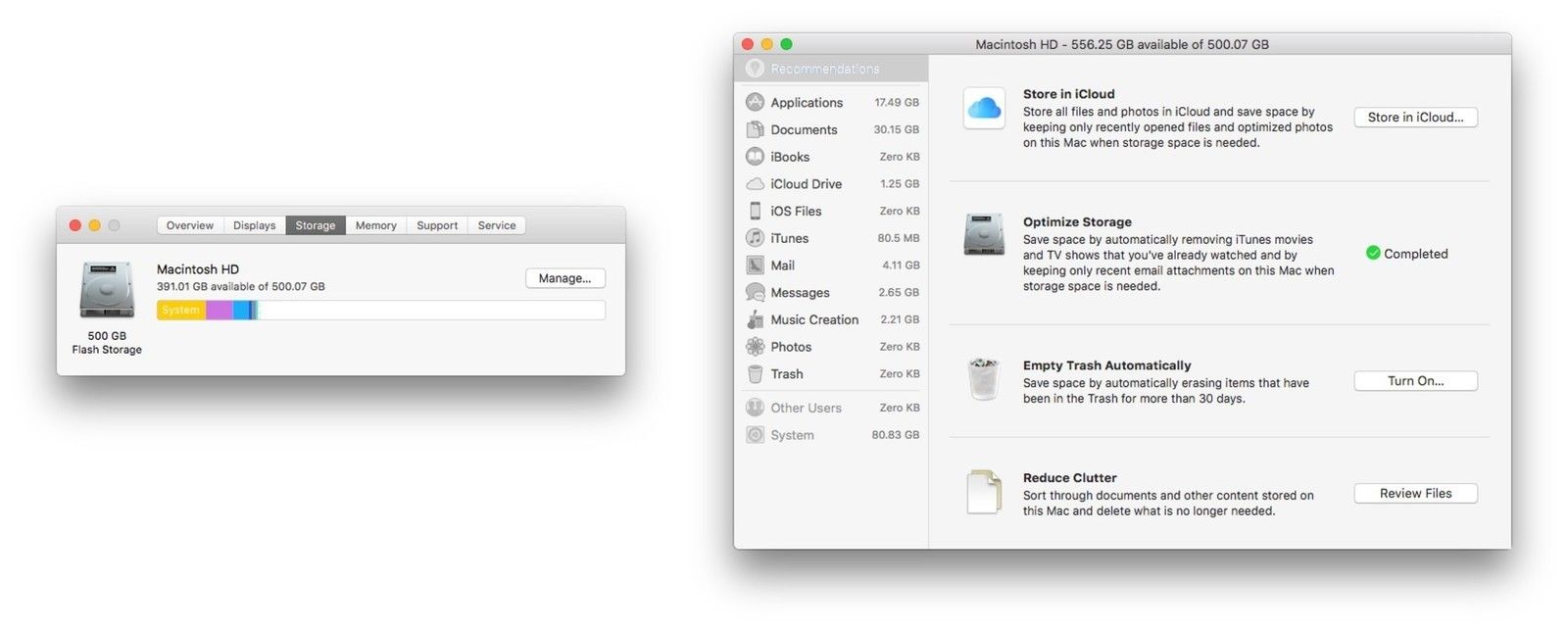Click the Applications icon in sidebar
The height and width of the screenshot is (629, 1568).
(x=755, y=102)
